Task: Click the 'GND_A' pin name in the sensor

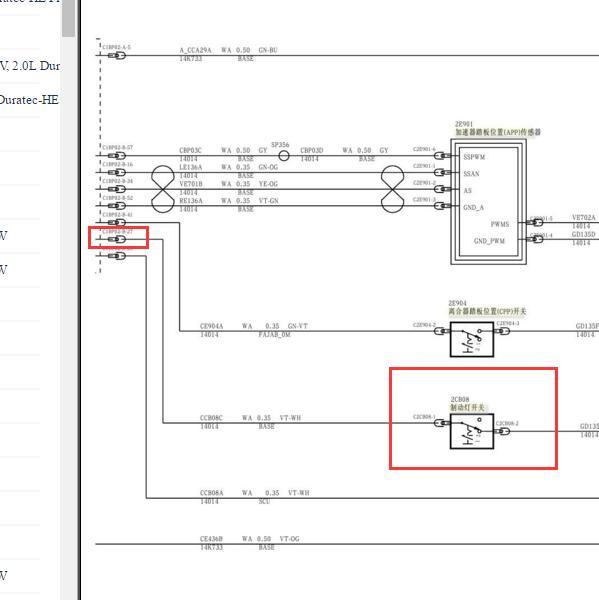Action: point(473,207)
